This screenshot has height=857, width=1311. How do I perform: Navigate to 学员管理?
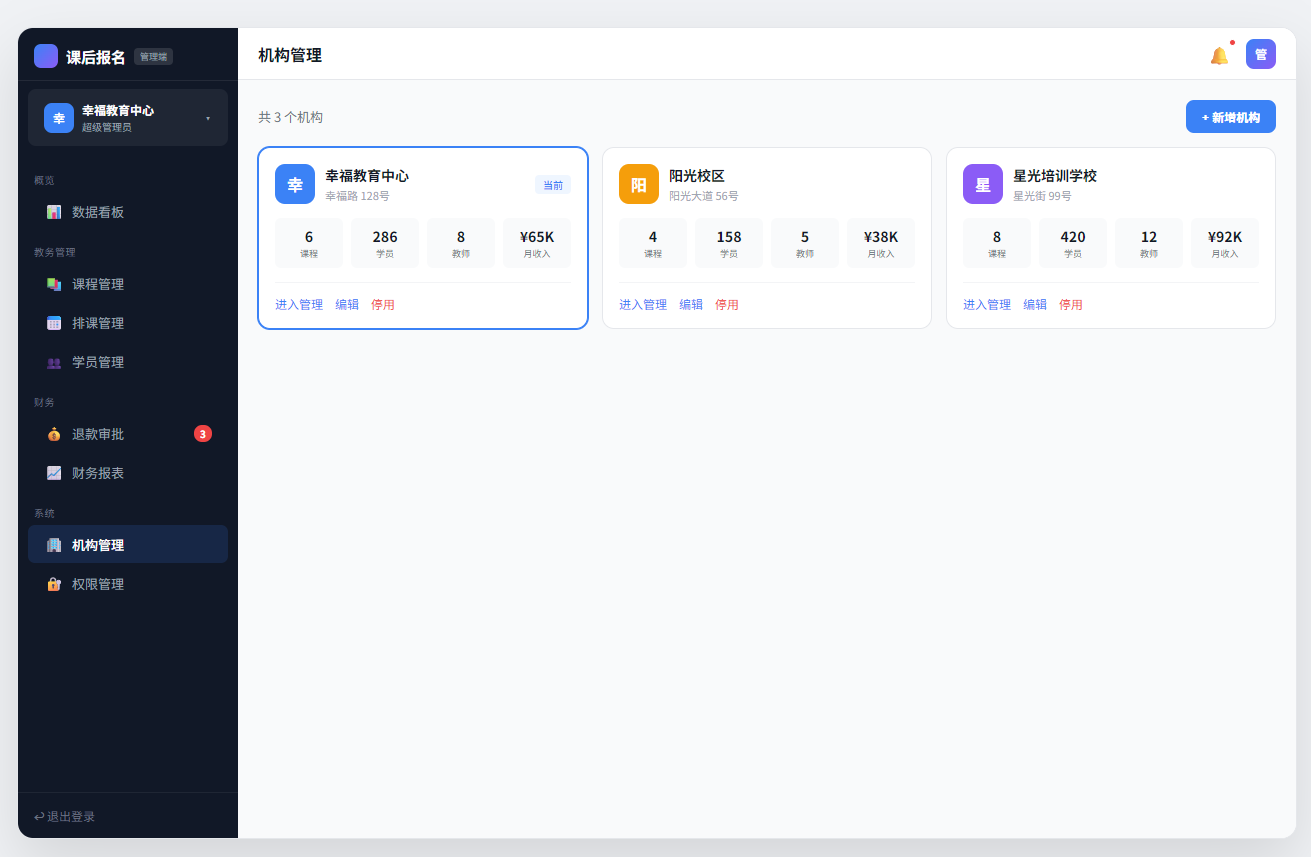click(128, 362)
